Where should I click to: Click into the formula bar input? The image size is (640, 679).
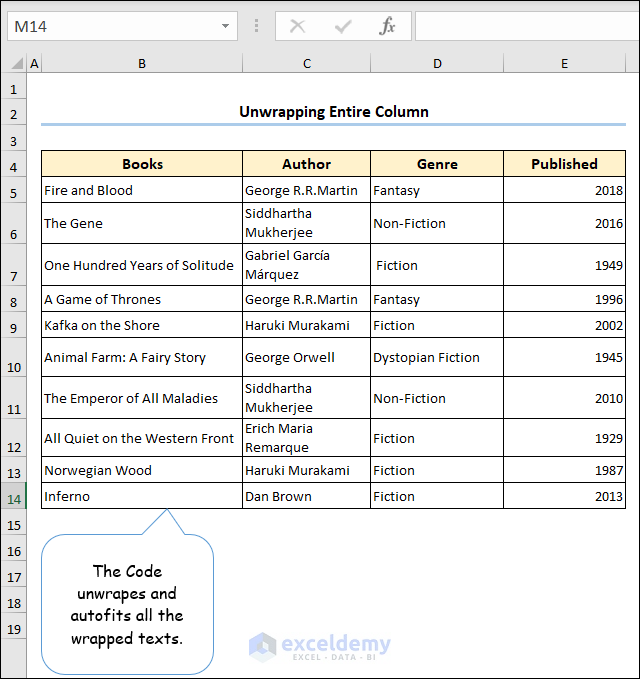[x=527, y=26]
